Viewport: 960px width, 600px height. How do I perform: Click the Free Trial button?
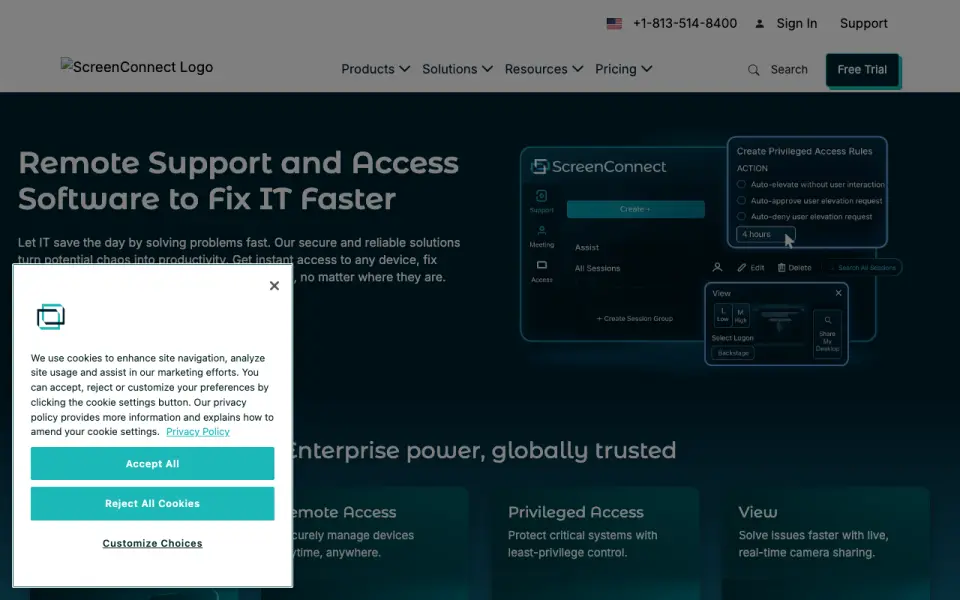[862, 70]
